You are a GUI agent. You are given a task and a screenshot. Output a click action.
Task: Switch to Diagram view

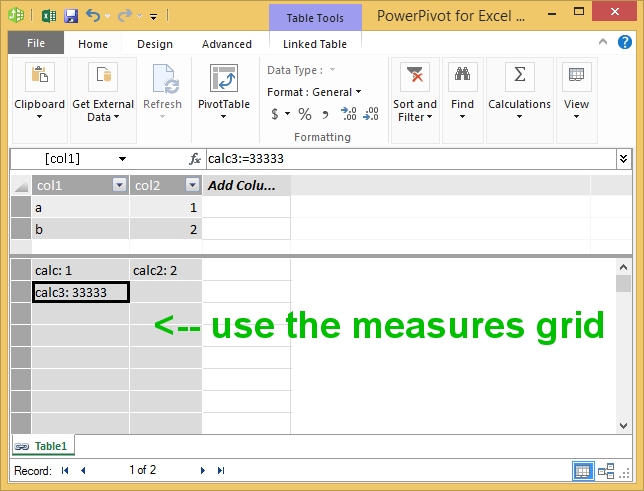tap(607, 470)
